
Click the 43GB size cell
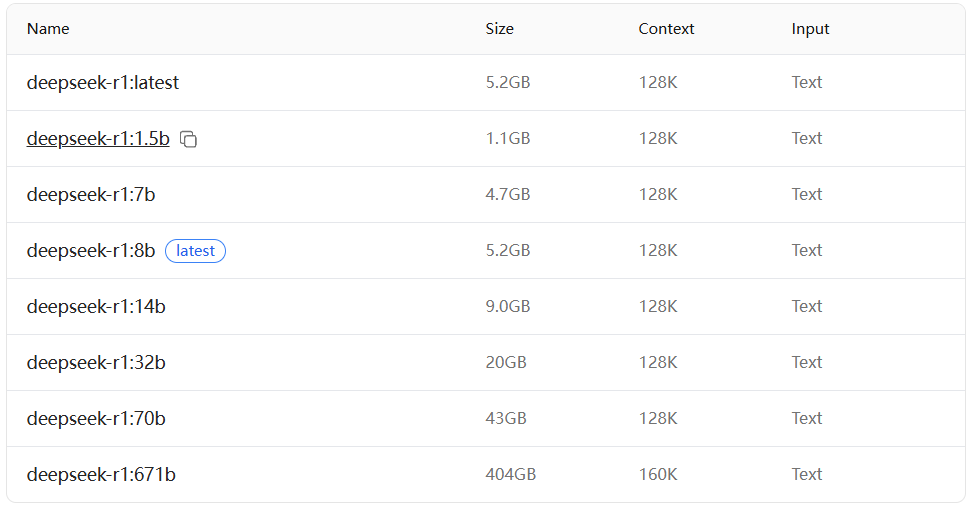[x=506, y=419]
